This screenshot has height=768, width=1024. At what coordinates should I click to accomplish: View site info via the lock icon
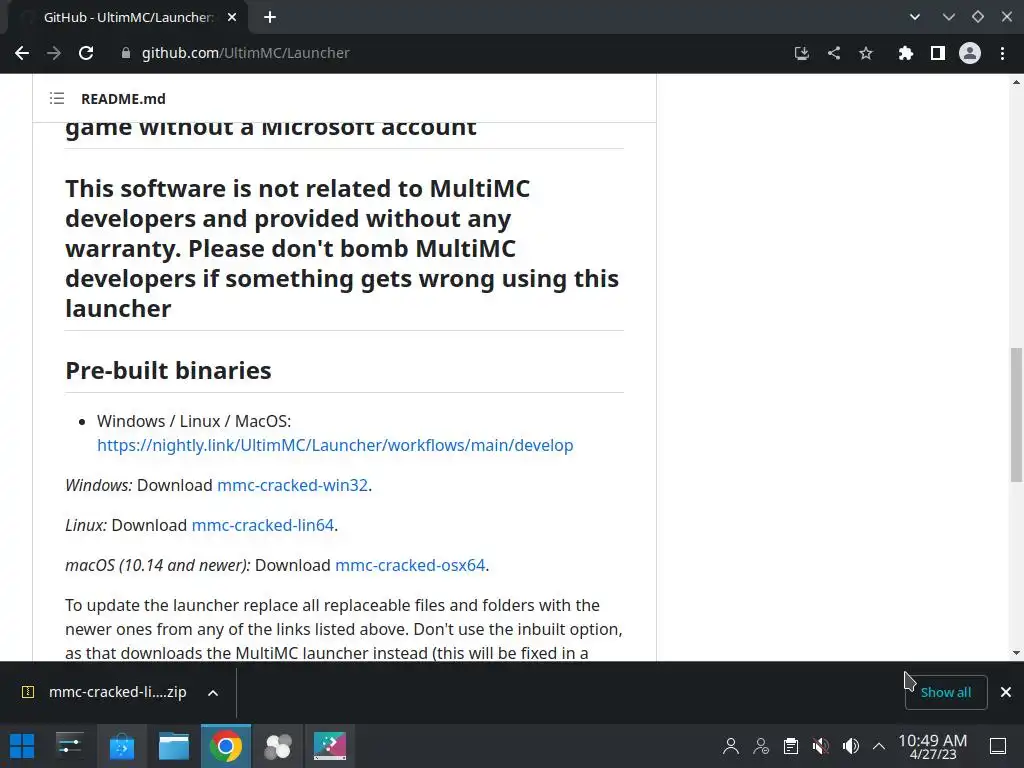tap(125, 53)
